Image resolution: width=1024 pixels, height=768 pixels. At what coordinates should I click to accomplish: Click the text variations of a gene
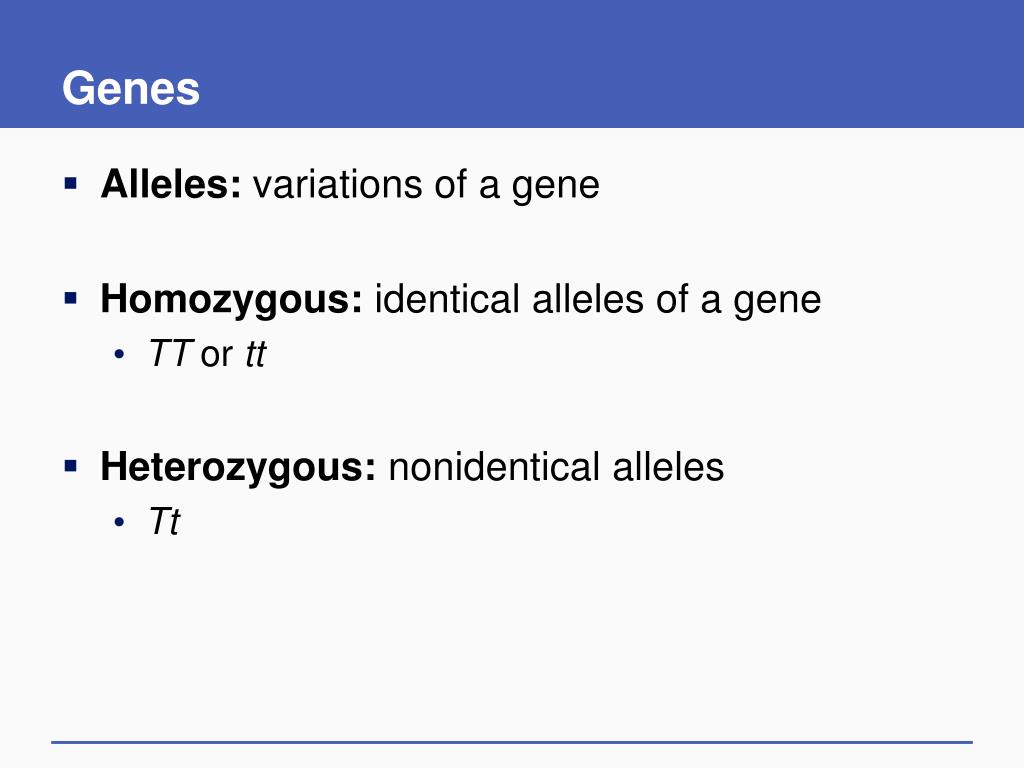tap(426, 185)
